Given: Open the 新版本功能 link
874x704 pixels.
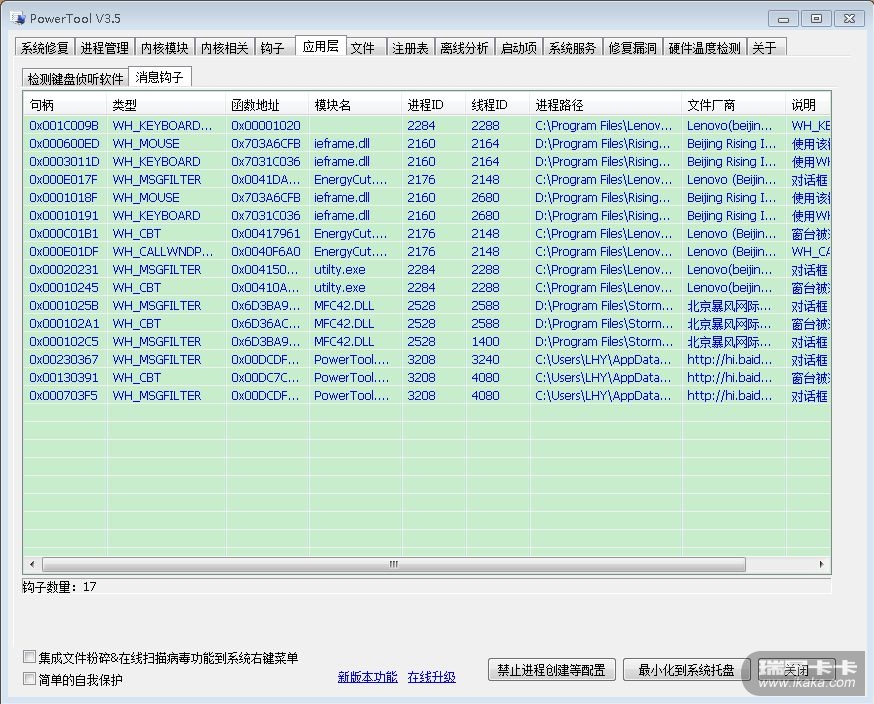Looking at the screenshot, I should pos(367,677).
